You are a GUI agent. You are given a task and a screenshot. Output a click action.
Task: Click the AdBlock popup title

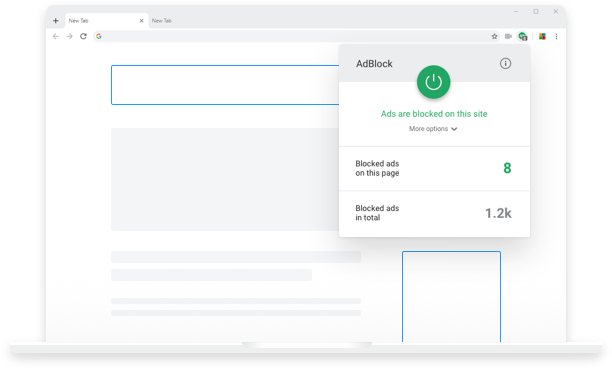(x=374, y=64)
